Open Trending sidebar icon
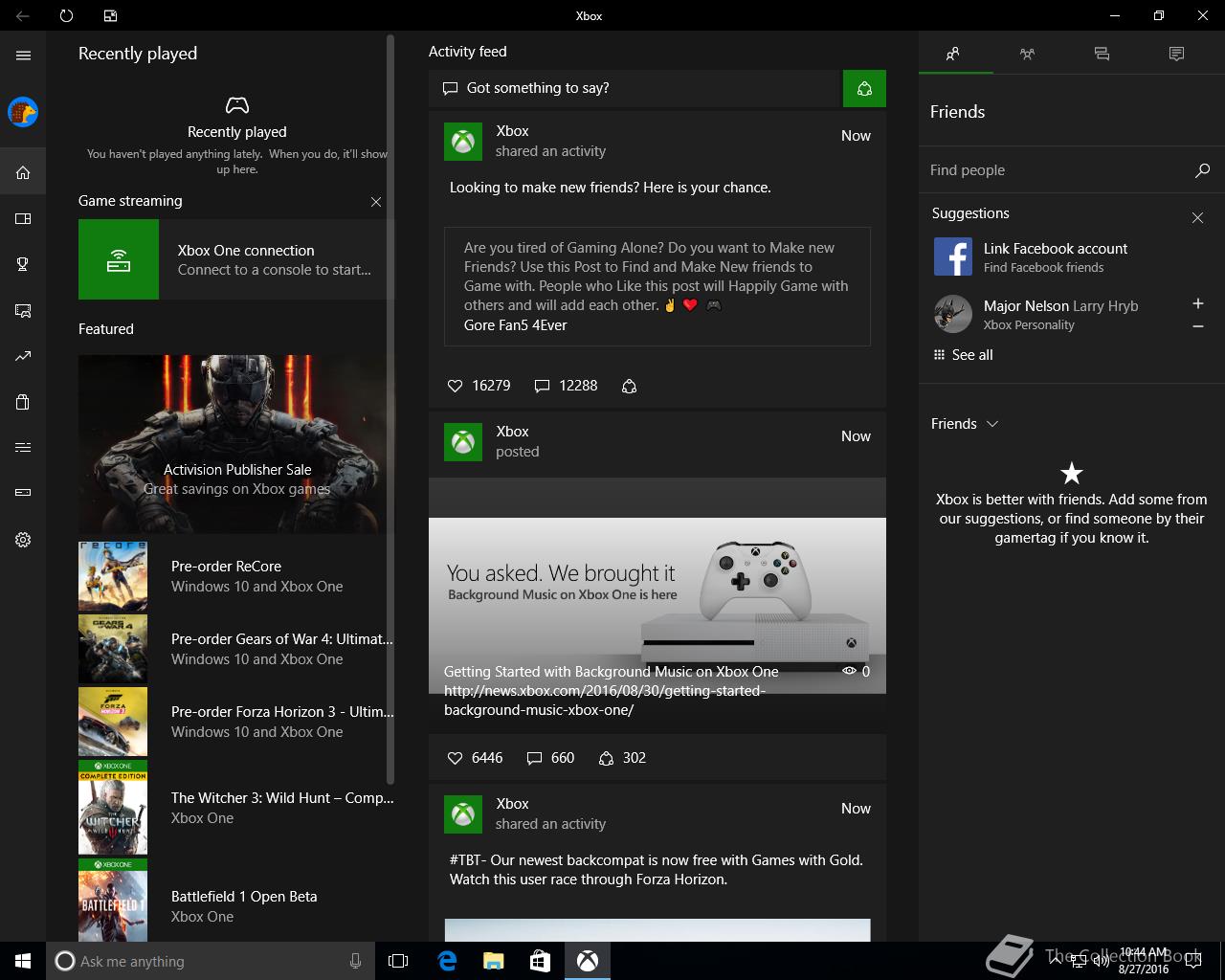The image size is (1225, 980). (23, 357)
